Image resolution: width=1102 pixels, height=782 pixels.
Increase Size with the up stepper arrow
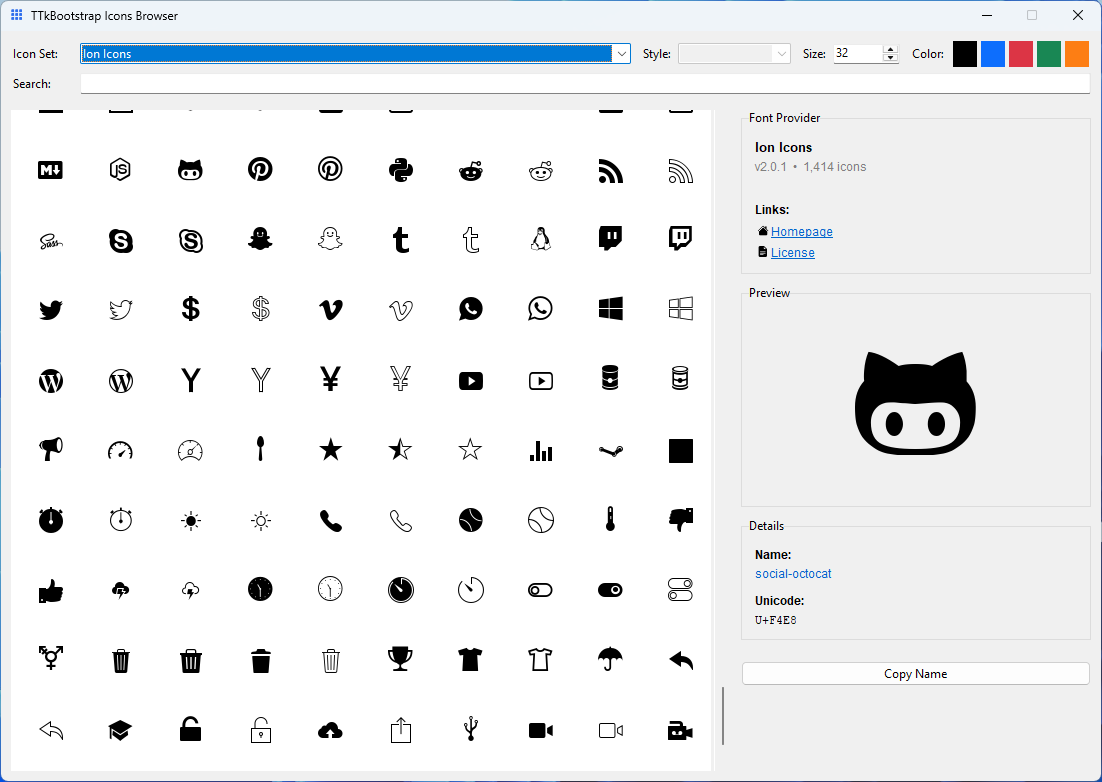(x=889, y=49)
